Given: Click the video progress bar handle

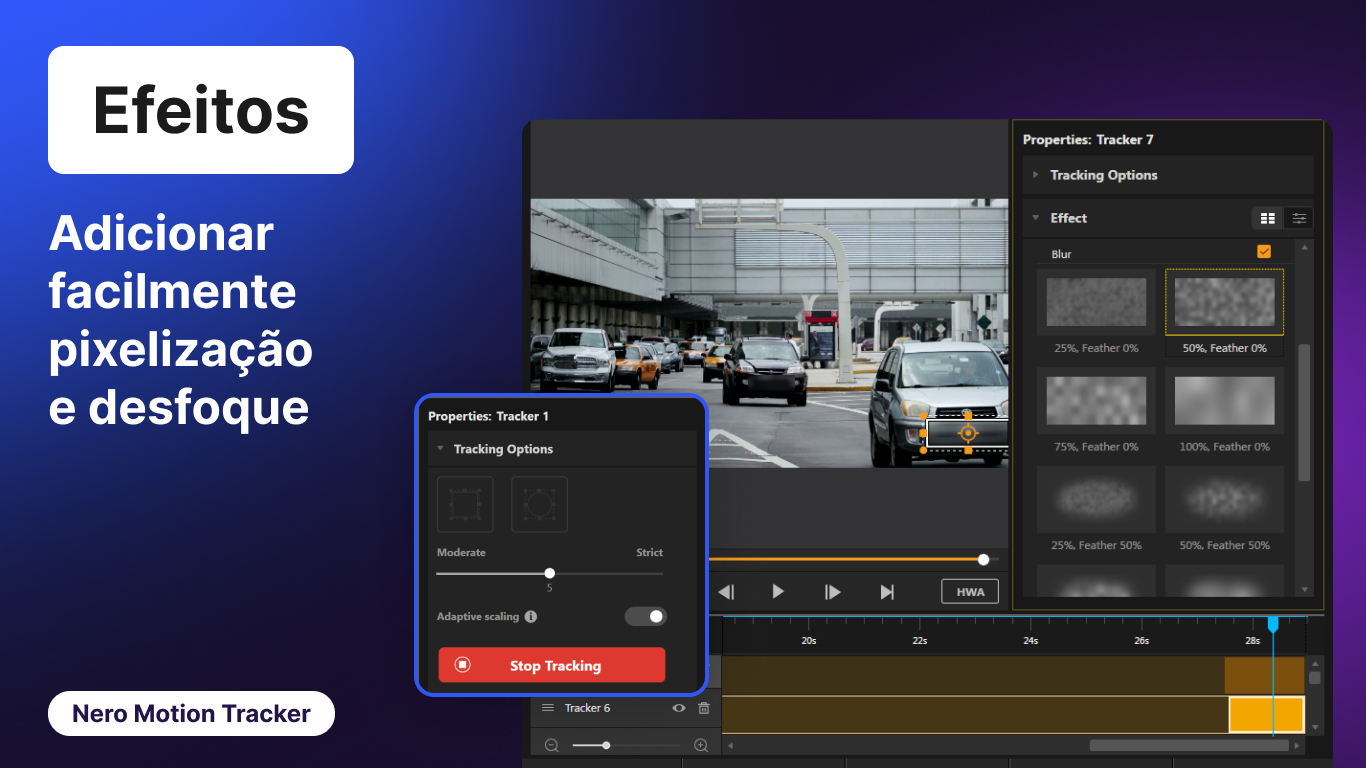Looking at the screenshot, I should pyautogui.click(x=984, y=560).
